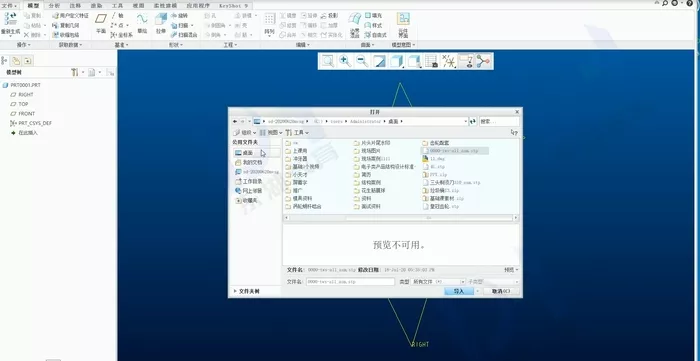Select 我的文档 (My Documents) in common folders
This screenshot has width=700, height=361.
[x=249, y=162]
